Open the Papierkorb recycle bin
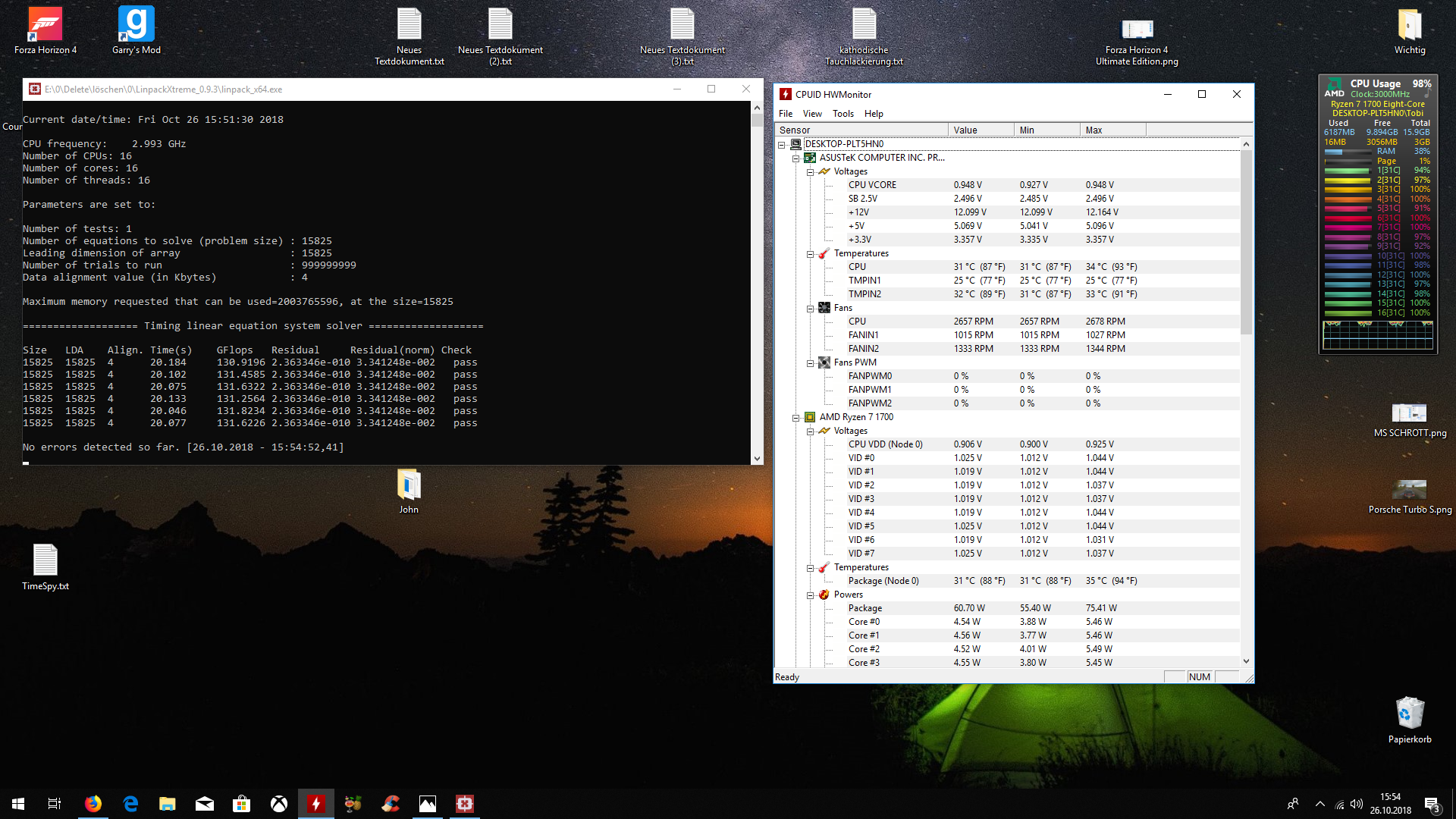The height and width of the screenshot is (819, 1456). click(1409, 714)
